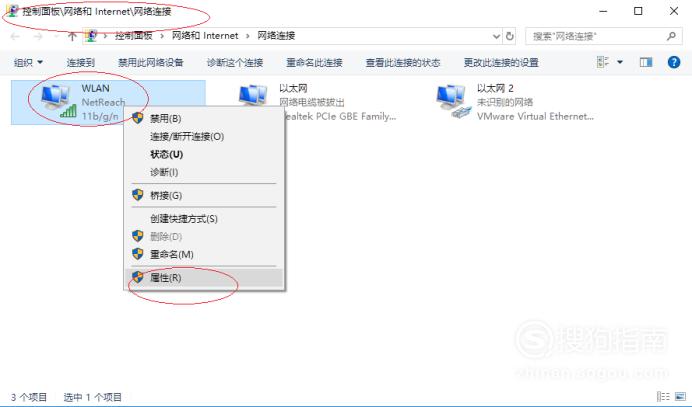
Task: Click 更改此连接的设置 toolbar button
Action: [501, 63]
